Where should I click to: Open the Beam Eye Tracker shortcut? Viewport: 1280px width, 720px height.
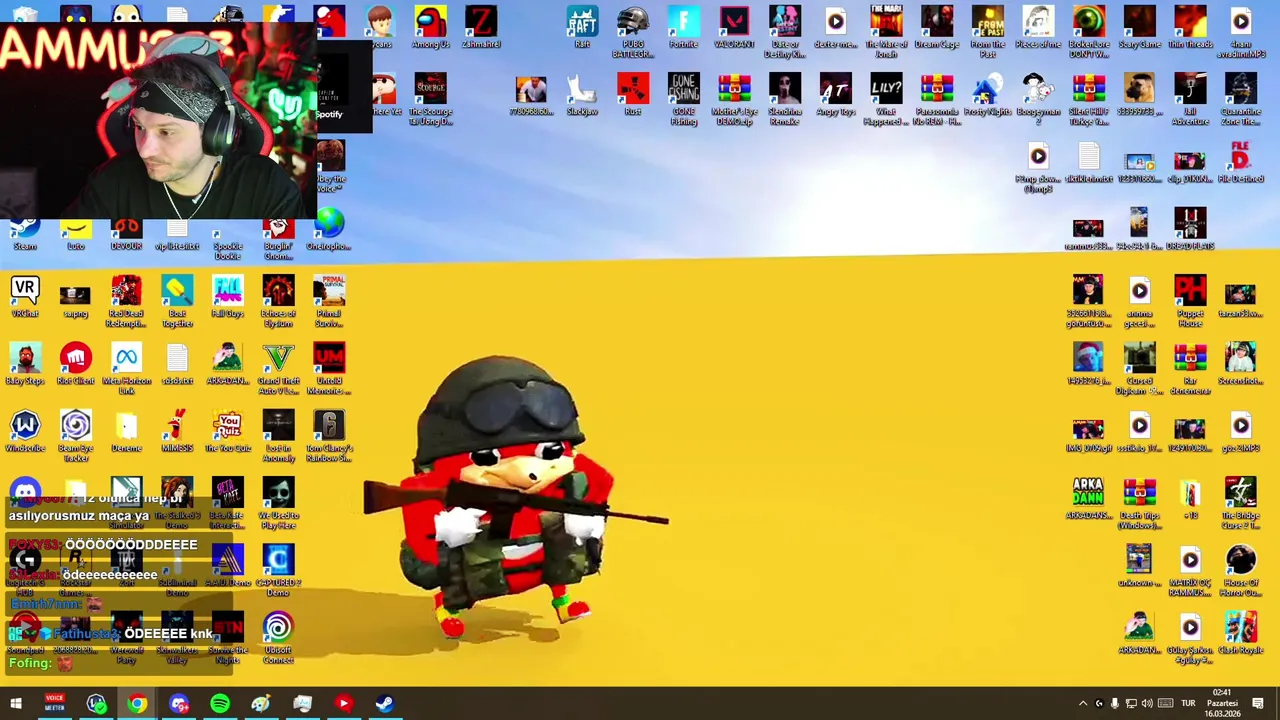[76, 436]
